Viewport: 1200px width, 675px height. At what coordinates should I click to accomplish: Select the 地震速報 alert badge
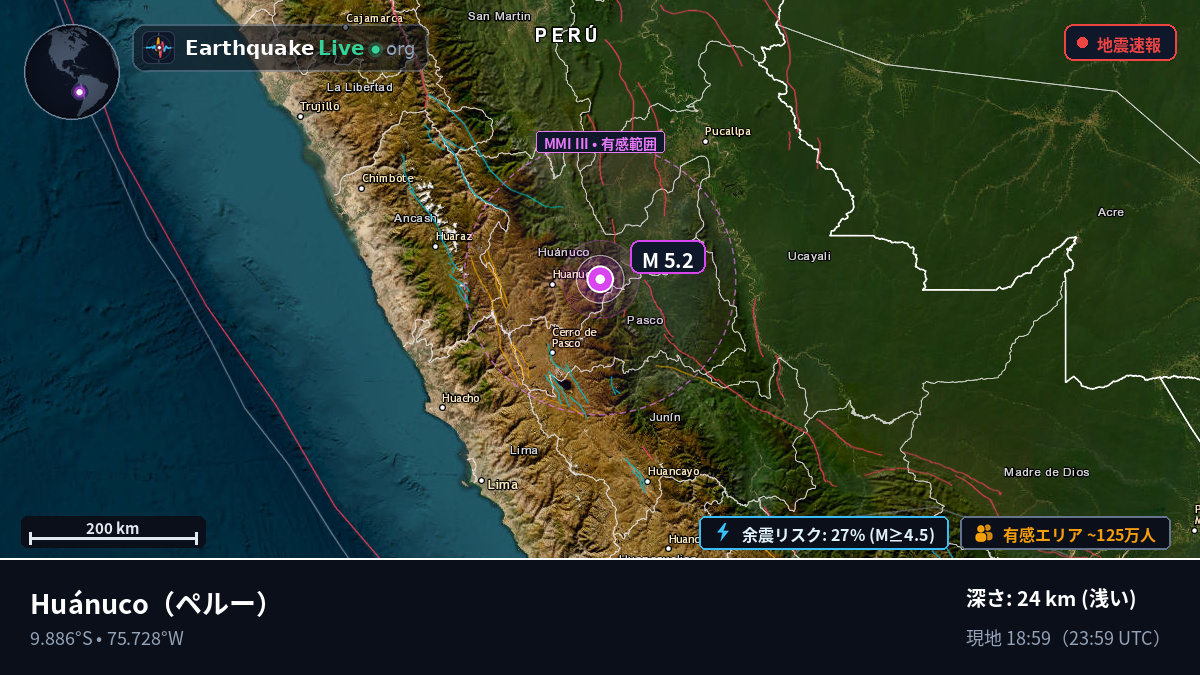point(1120,43)
